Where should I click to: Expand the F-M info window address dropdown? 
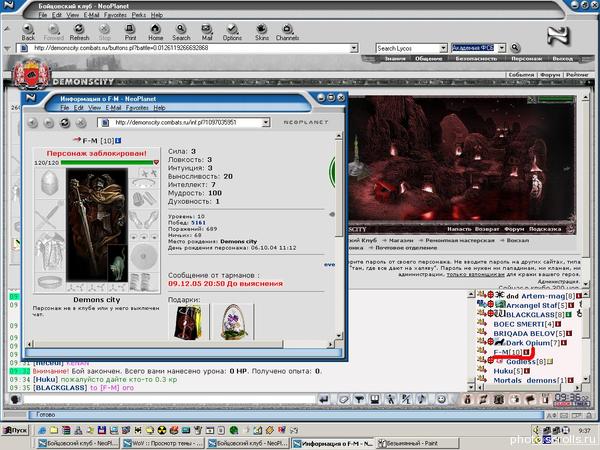[x=266, y=122]
